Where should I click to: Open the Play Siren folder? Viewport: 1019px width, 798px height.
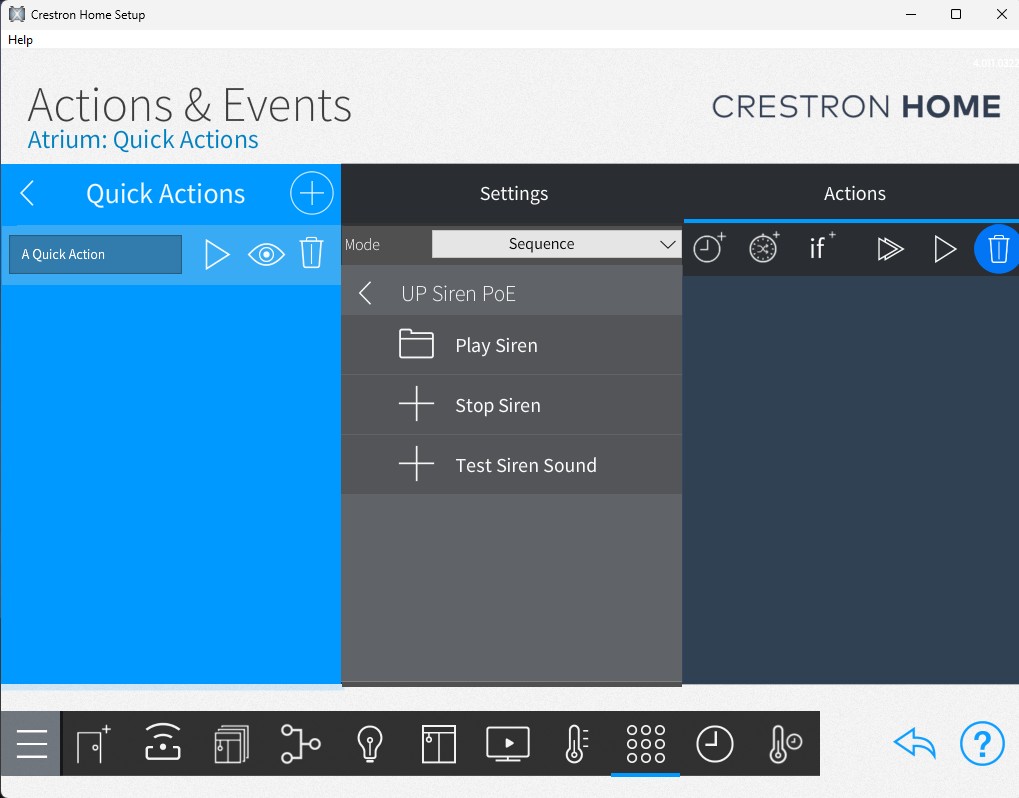click(511, 345)
